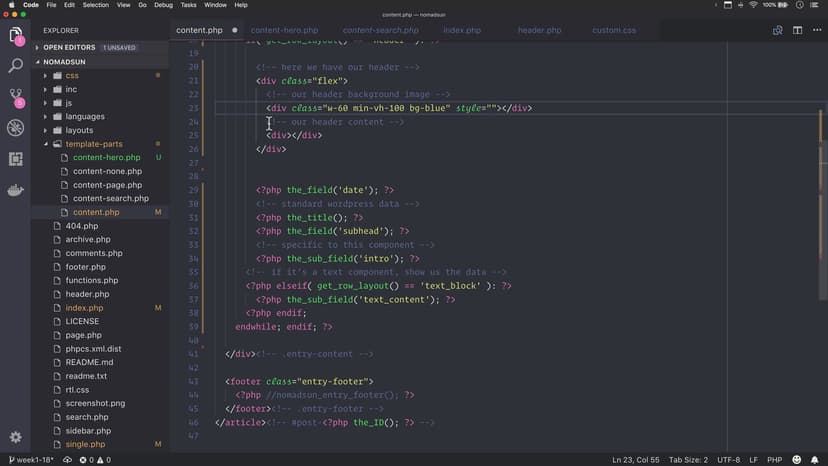Screen dimensions: 828x466
Task: Expand the OPEN EDITORS section
Action: 38,47
